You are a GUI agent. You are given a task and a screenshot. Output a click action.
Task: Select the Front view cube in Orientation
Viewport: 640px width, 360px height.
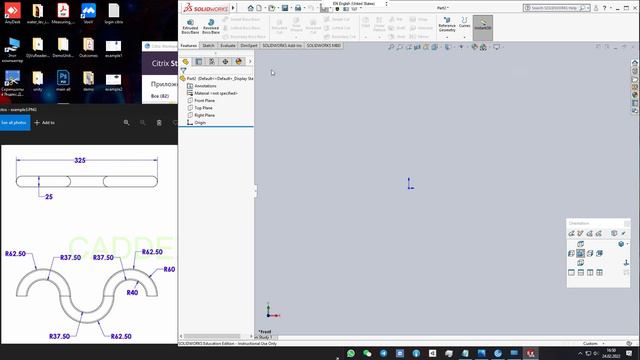pos(580,253)
